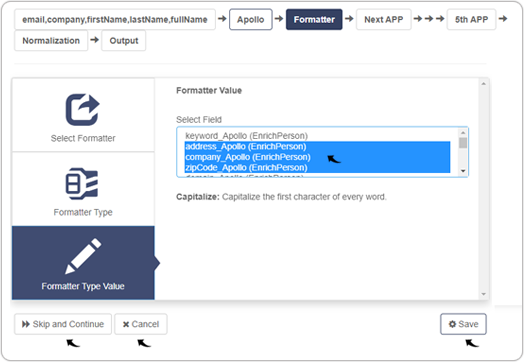The image size is (524, 362).
Task: Select the Formatter Type label
Action: 83,212
